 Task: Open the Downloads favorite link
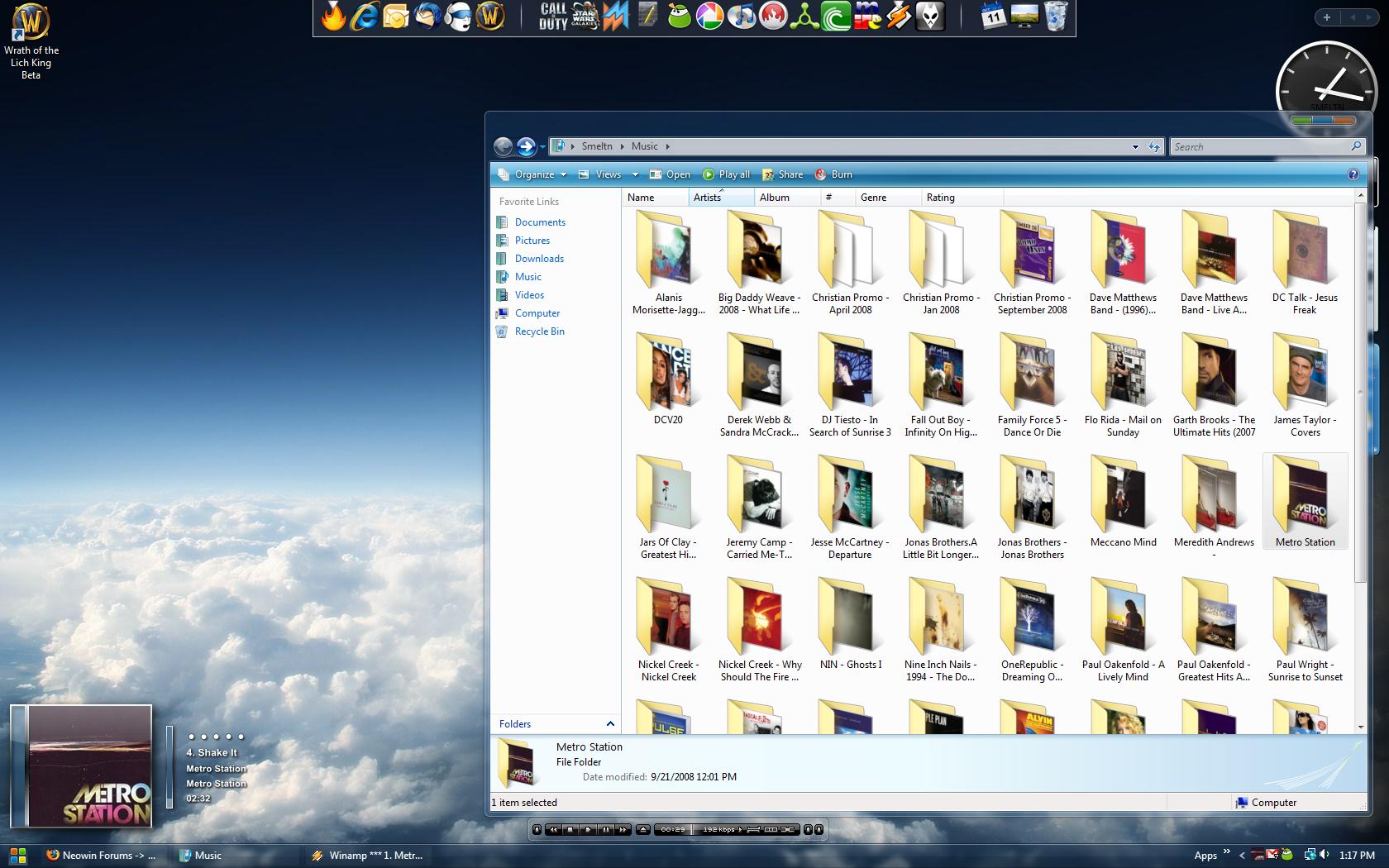pyautogui.click(x=539, y=259)
